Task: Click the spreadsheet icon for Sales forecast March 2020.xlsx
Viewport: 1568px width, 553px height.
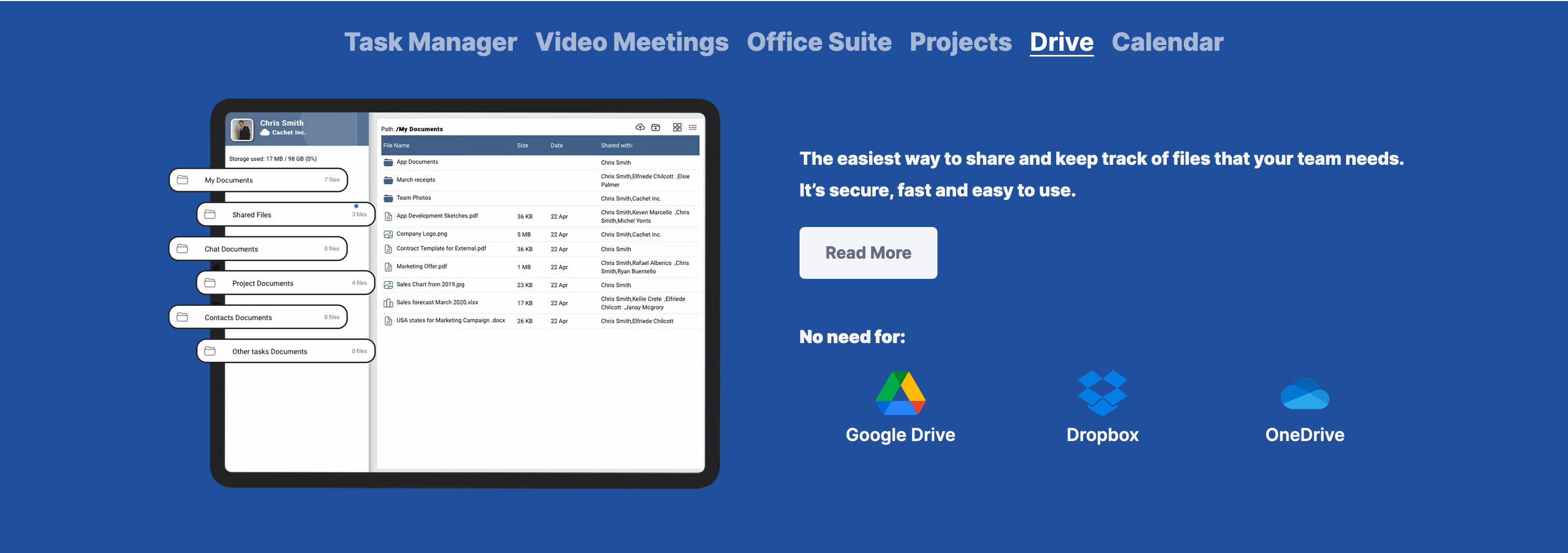Action: tap(388, 302)
